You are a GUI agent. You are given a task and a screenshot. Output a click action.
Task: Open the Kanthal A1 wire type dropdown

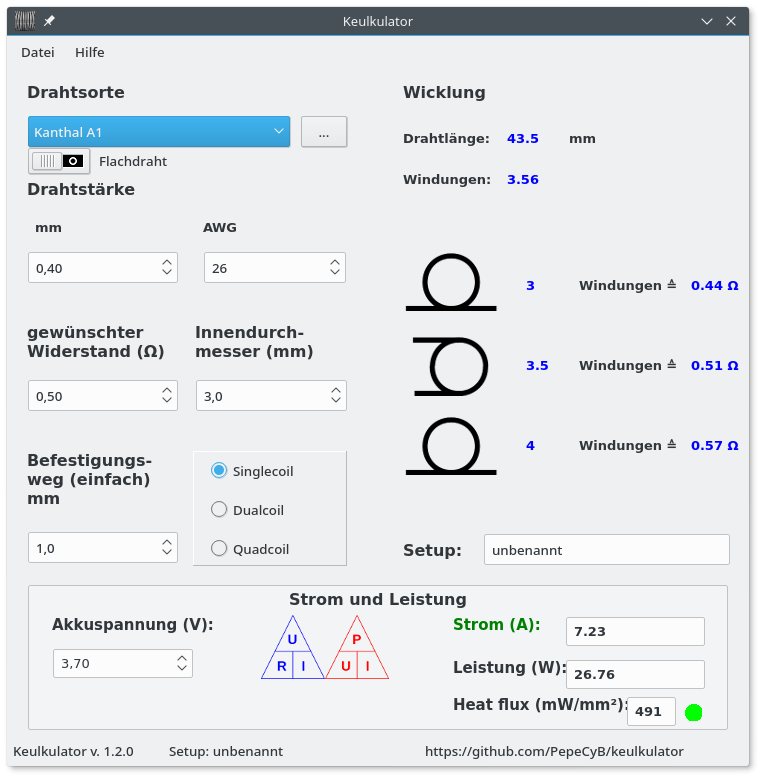tap(159, 132)
